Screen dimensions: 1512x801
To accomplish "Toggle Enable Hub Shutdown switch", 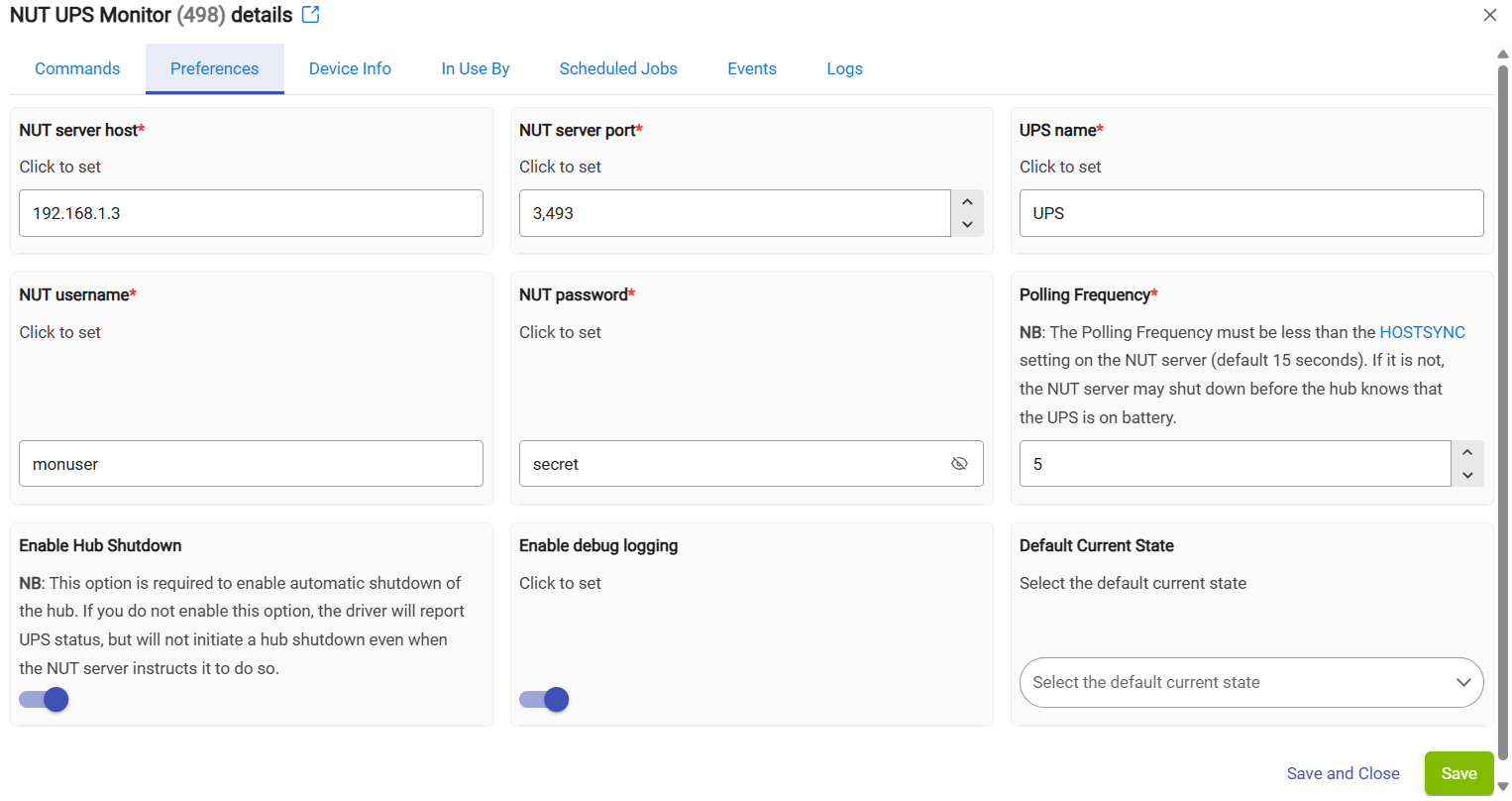I will (x=44, y=700).
